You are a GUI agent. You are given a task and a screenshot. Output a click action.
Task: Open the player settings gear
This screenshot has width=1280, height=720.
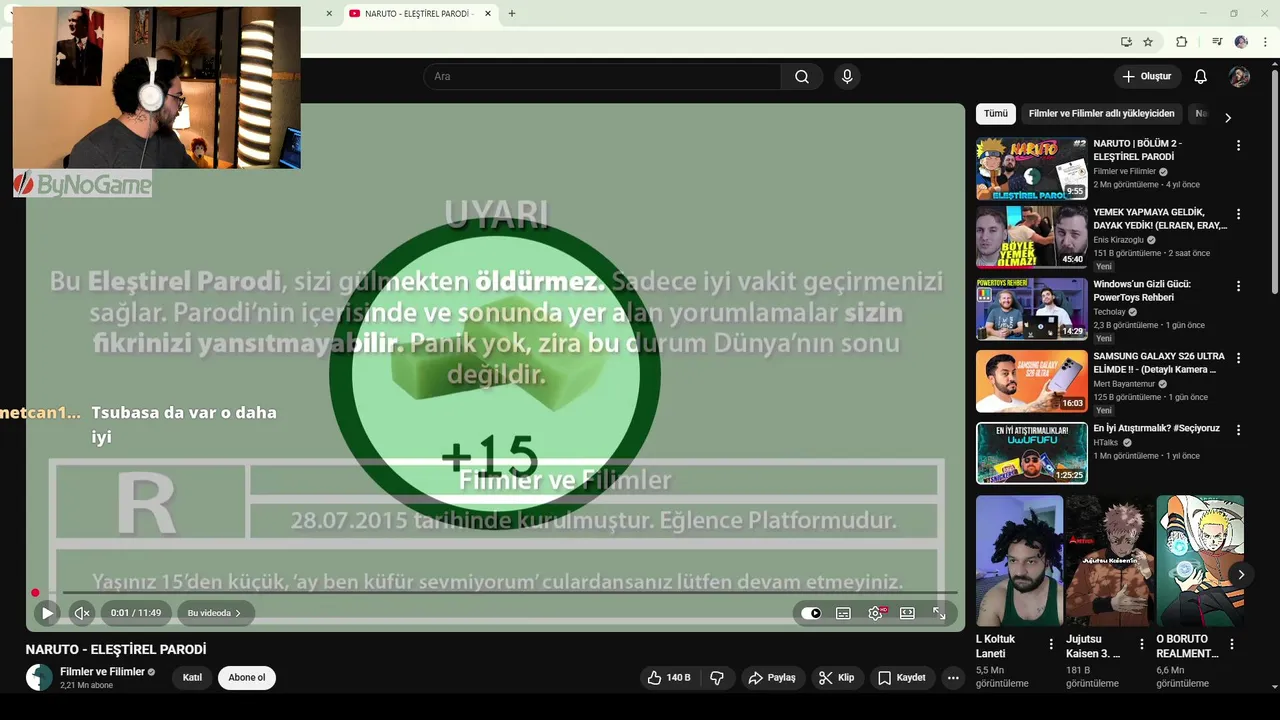875,613
